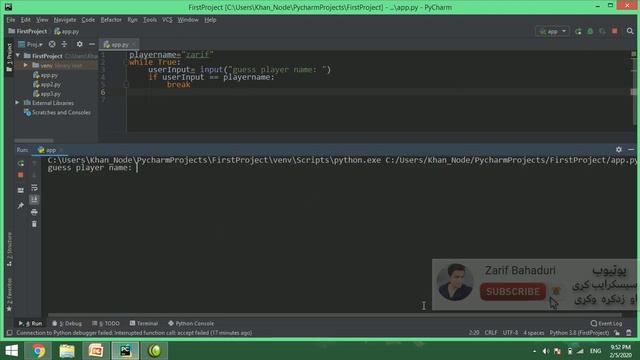Collapse the FirstProject root folder

(18, 56)
